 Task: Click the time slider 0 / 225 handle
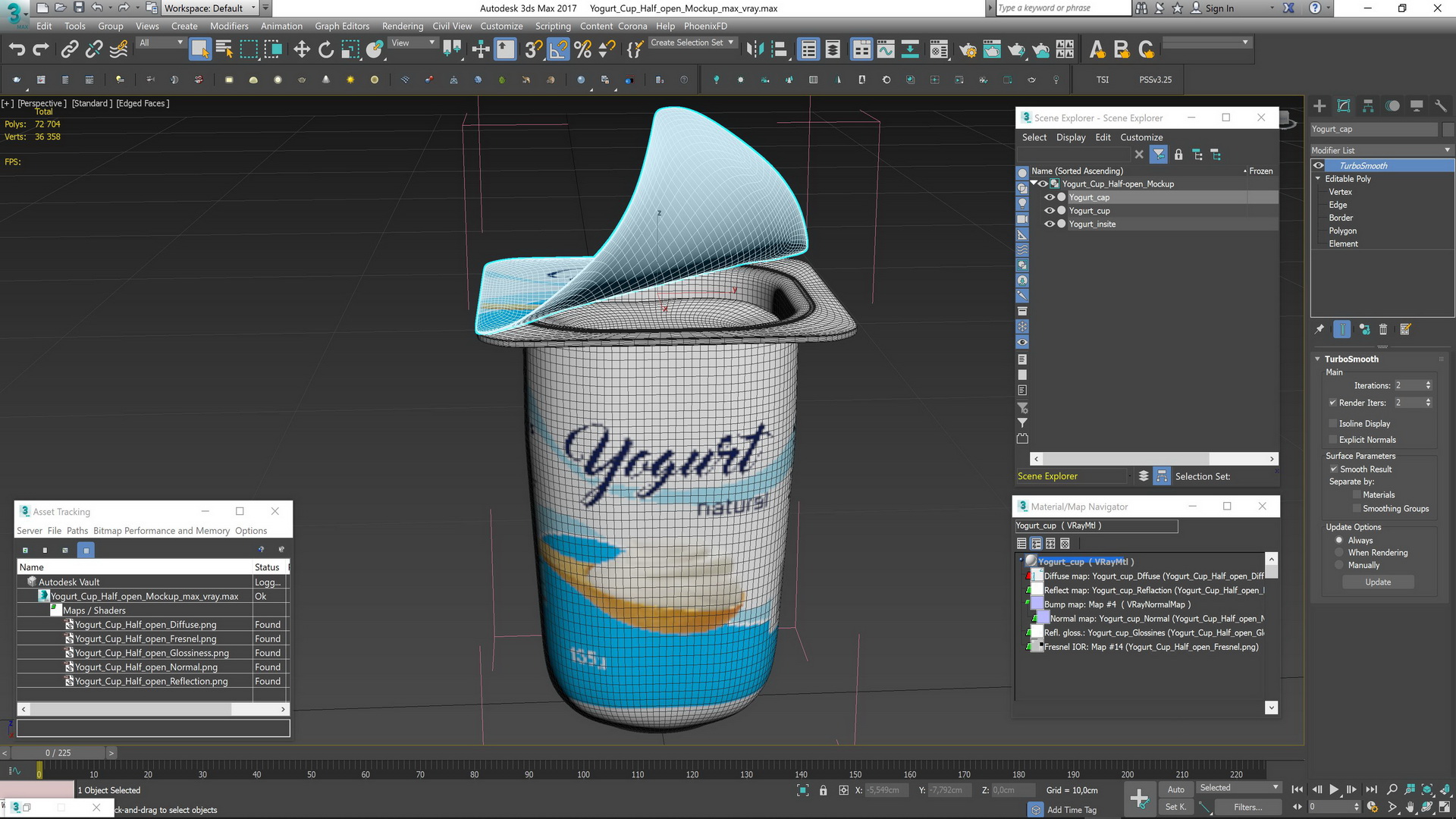click(x=58, y=753)
